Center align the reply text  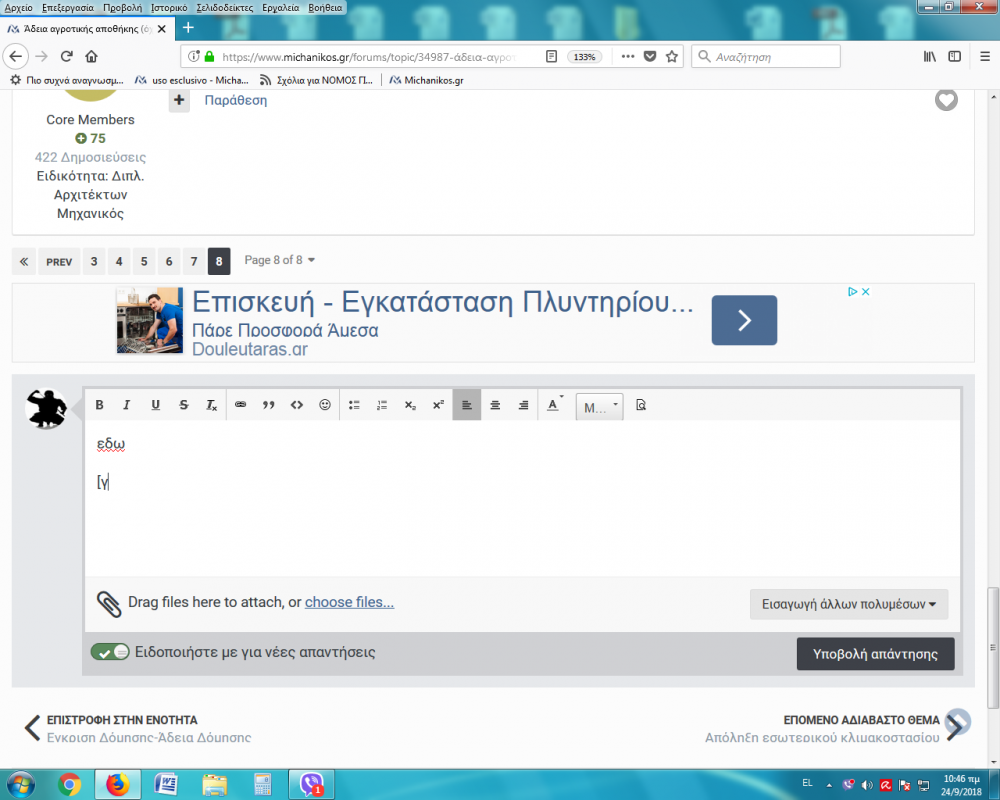[495, 405]
